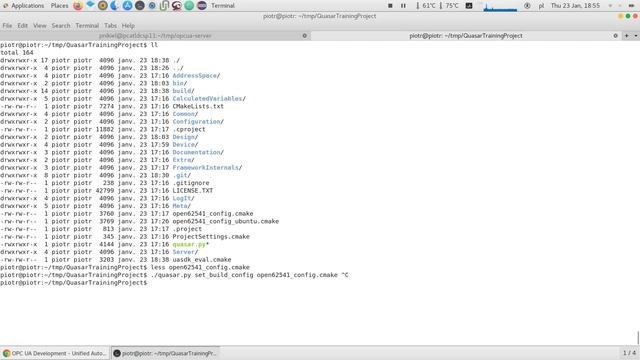Viewport: 640px width, 360px height.
Task: Click the green quasar.py executable name
Action: click(190, 244)
